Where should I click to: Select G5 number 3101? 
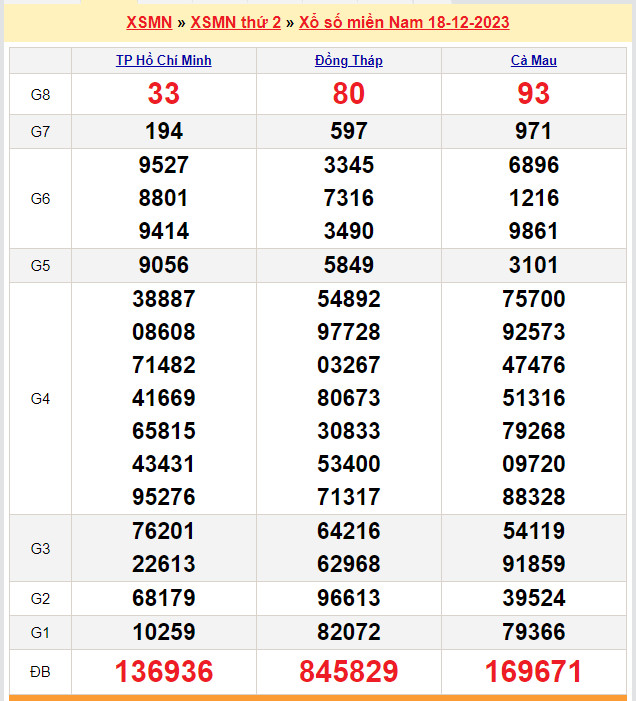pos(533,265)
